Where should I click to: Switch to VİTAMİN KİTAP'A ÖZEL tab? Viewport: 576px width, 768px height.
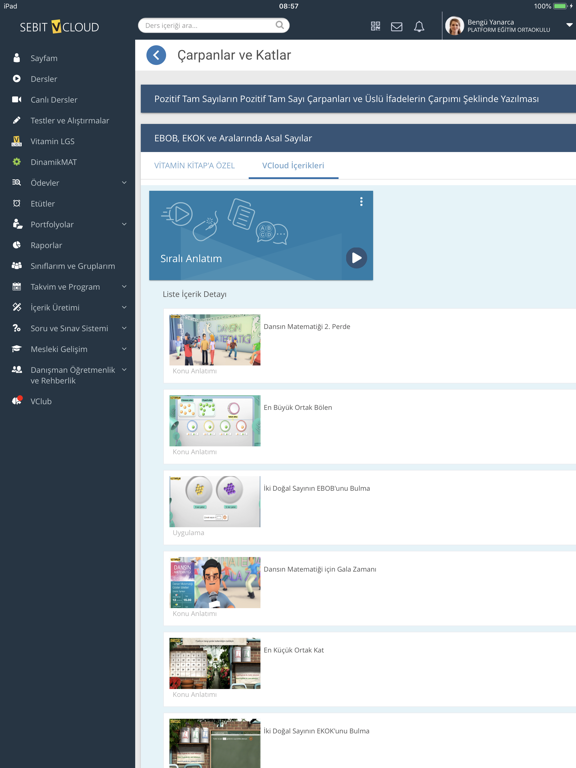(194, 166)
